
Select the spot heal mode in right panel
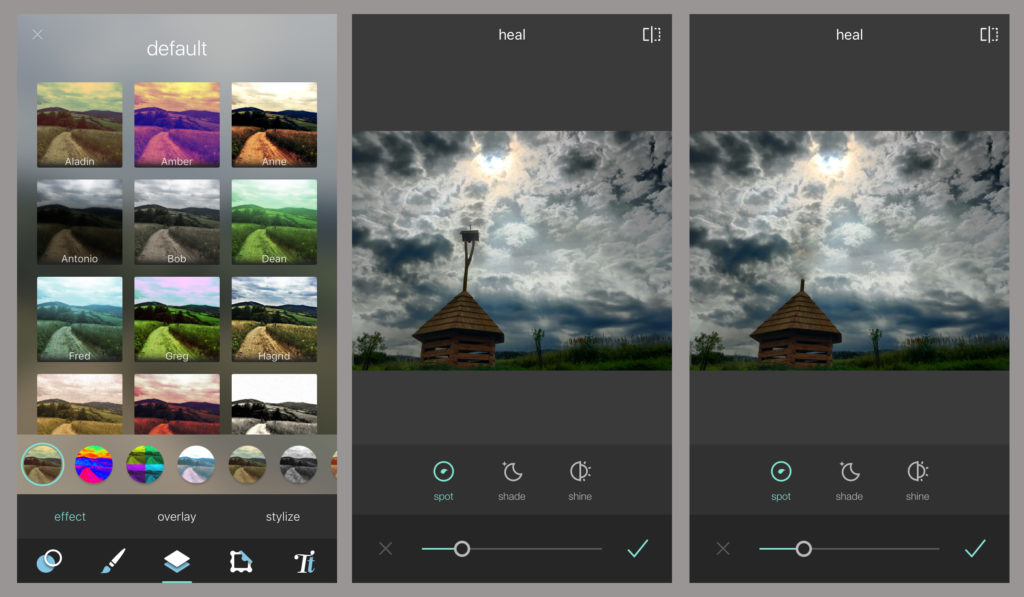click(781, 479)
